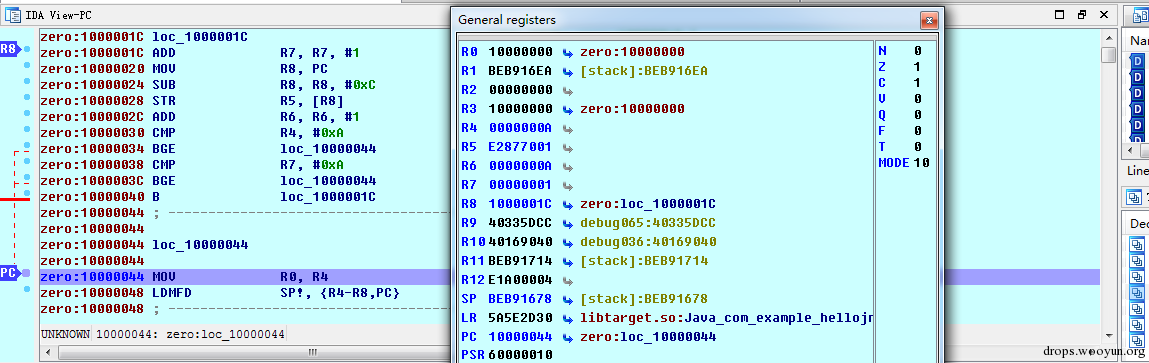Click the IDA View vertical scrollbar thumb
1149x363 pixels.
coord(1109,56)
